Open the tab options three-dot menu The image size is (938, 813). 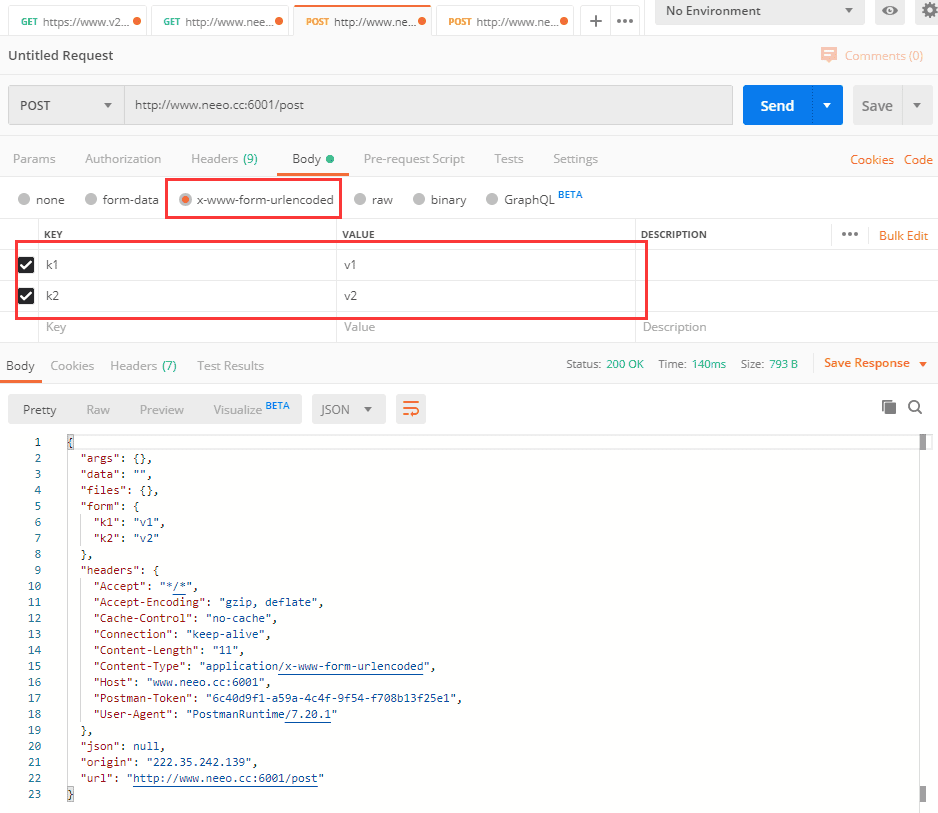pos(625,22)
